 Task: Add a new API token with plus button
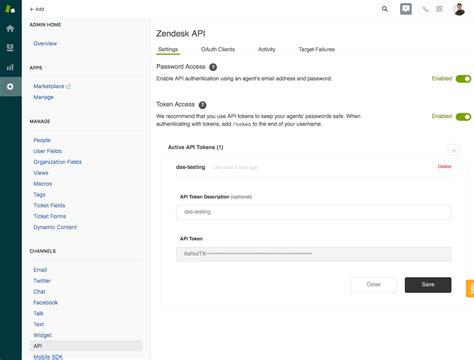[x=453, y=150]
